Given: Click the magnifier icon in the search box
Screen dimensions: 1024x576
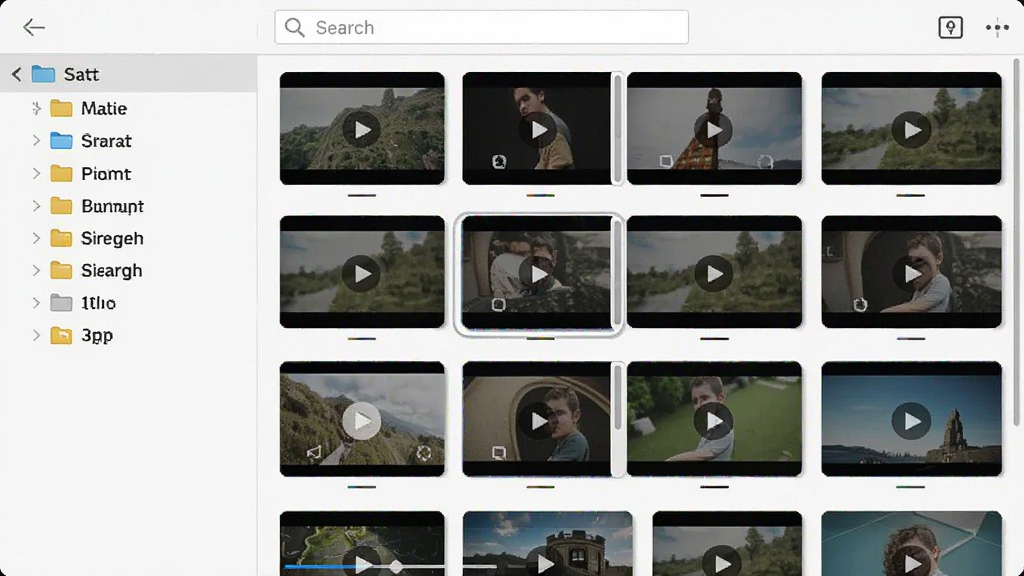Looking at the screenshot, I should click(295, 27).
